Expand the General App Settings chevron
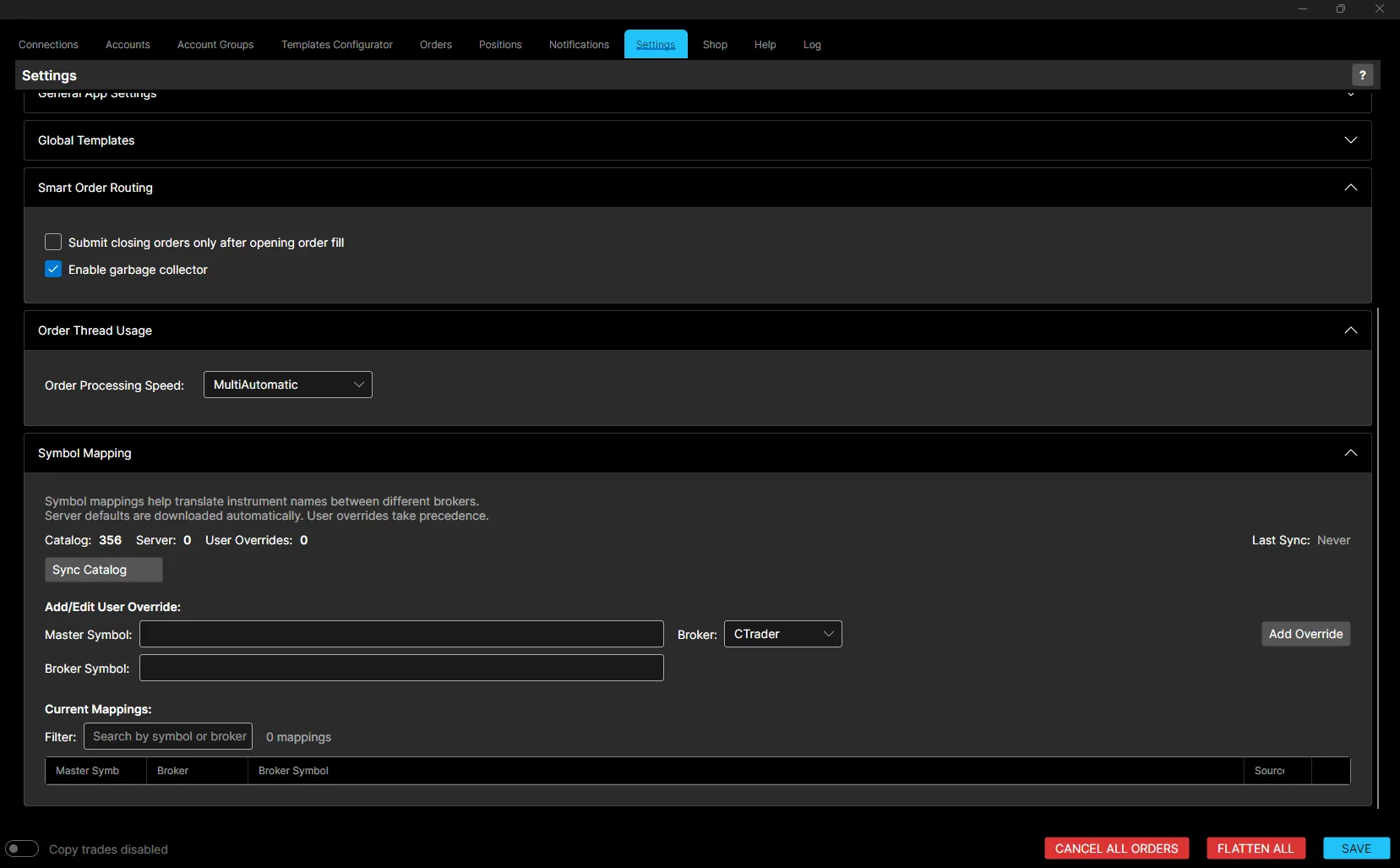1400x868 pixels. [x=1351, y=95]
